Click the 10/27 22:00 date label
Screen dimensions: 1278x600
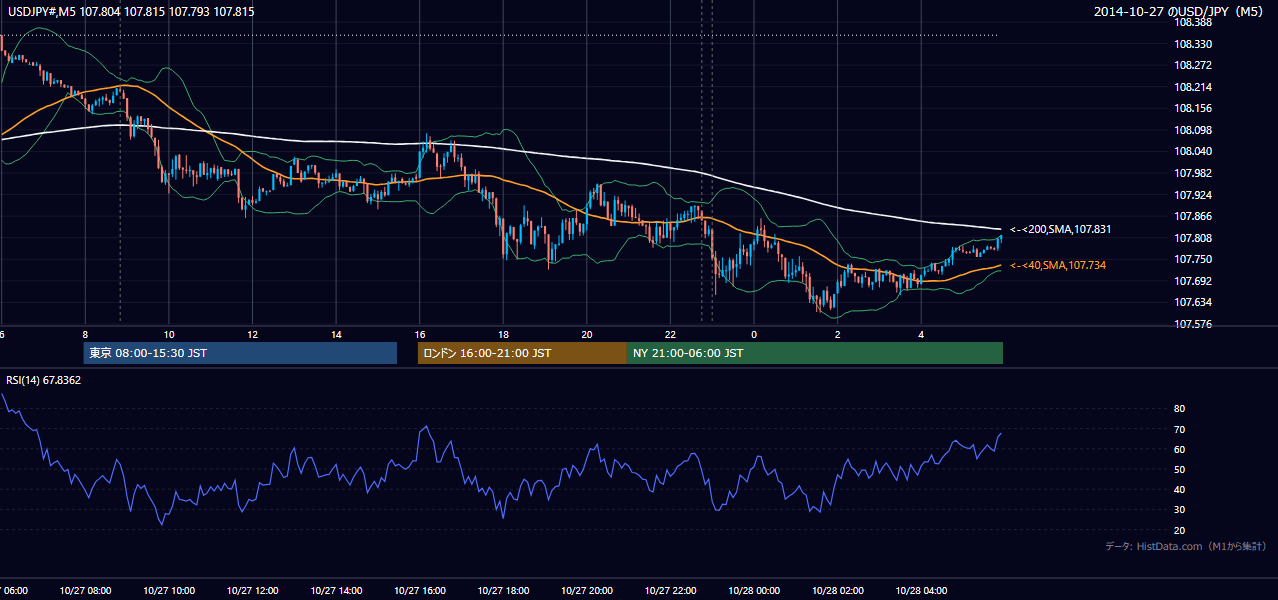pos(670,591)
